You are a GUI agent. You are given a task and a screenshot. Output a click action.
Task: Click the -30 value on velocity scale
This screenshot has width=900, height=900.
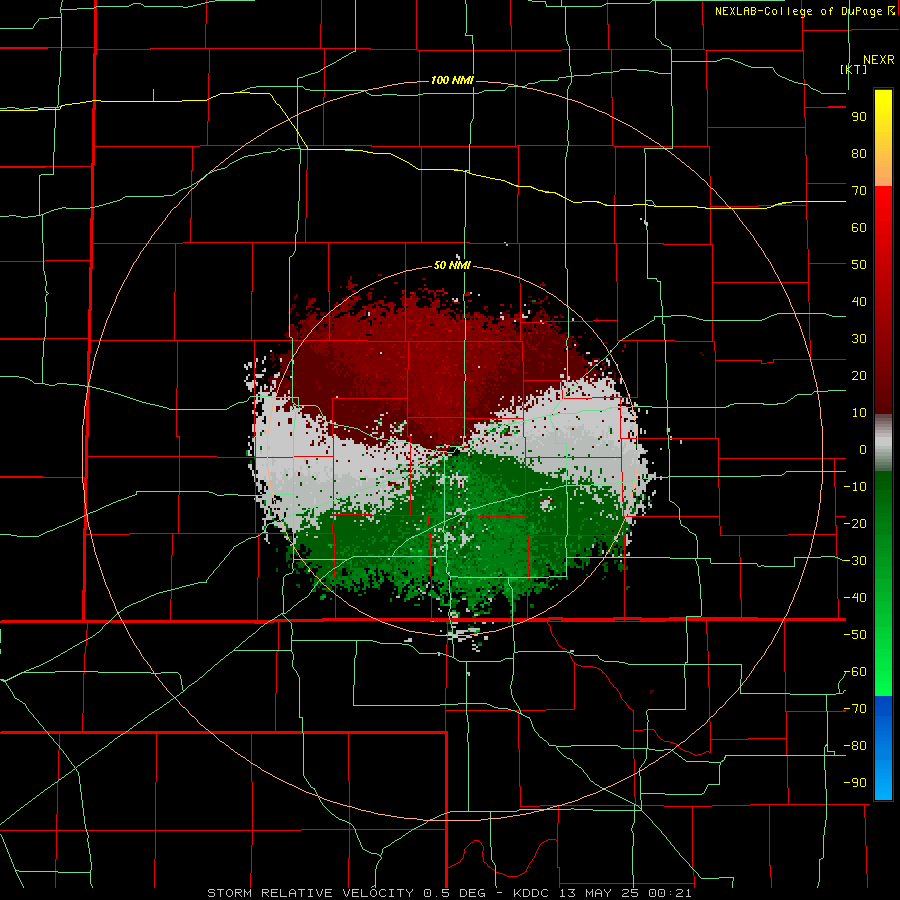point(855,561)
